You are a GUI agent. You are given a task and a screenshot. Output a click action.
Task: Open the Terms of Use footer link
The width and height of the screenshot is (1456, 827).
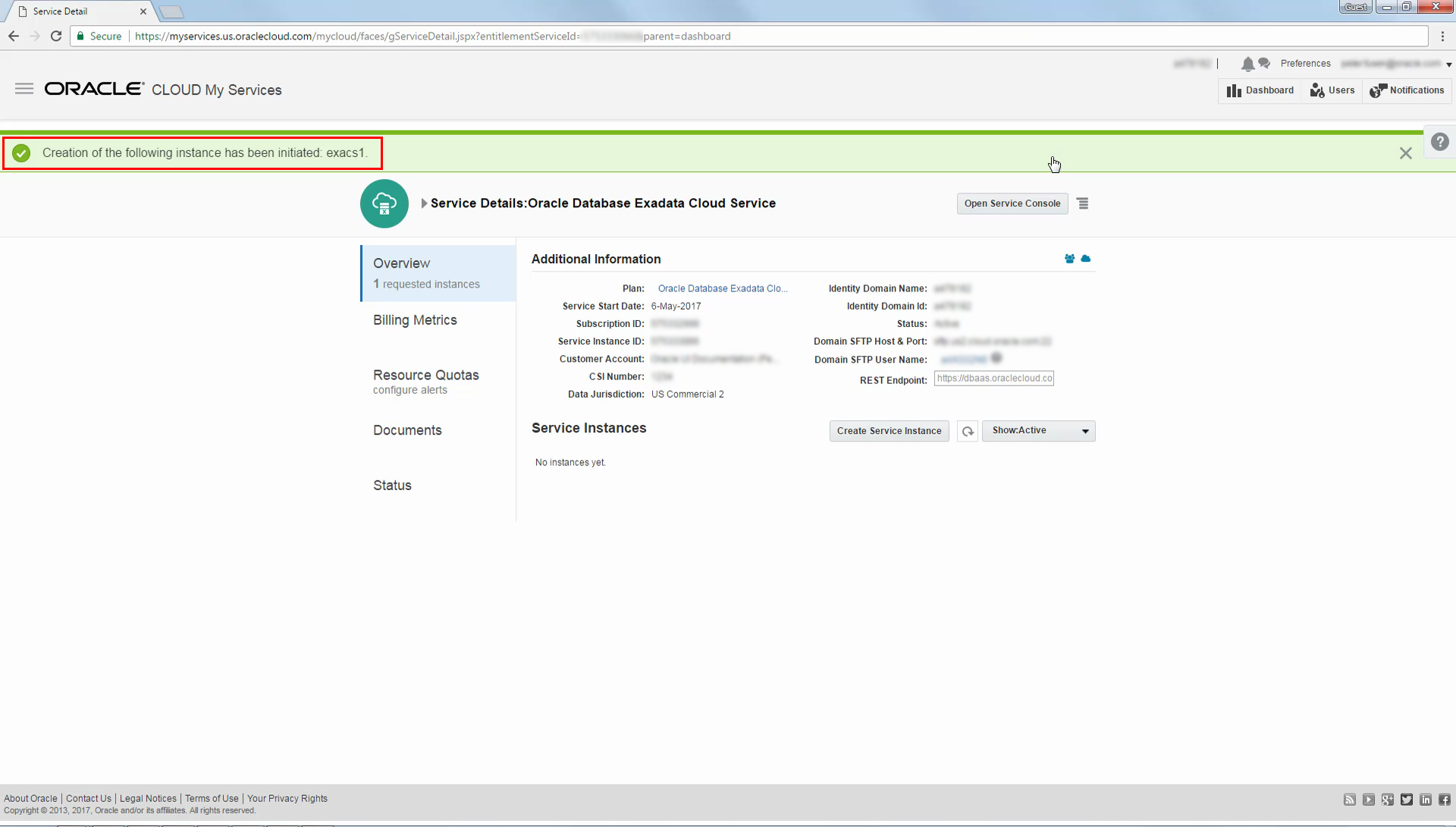pos(212,799)
